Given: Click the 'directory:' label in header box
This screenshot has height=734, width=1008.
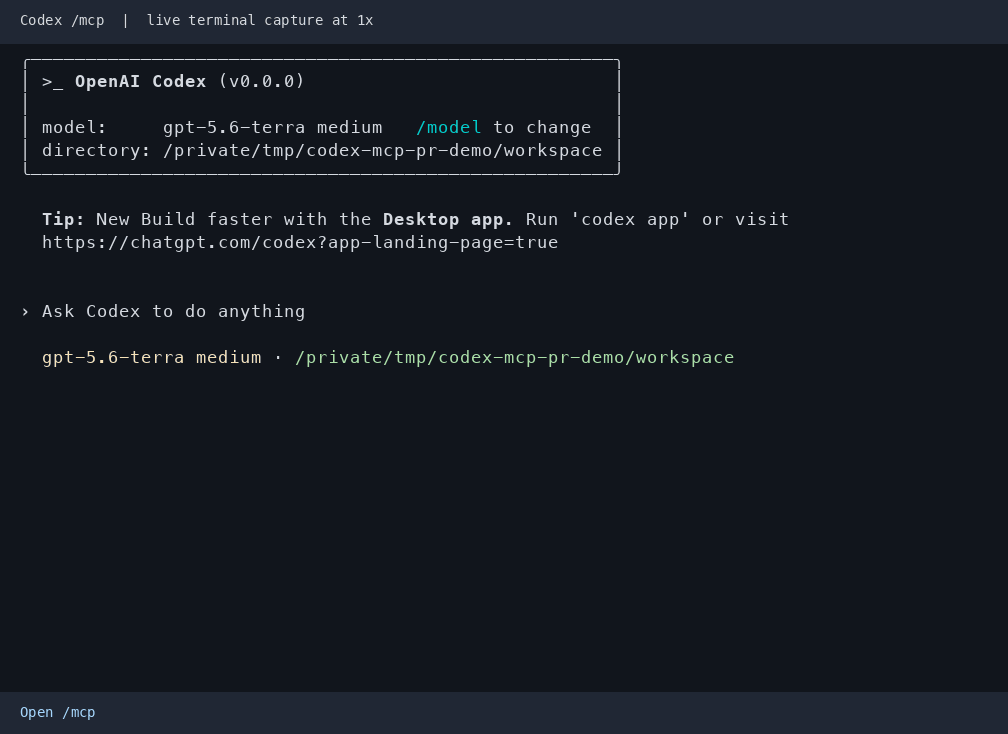Looking at the screenshot, I should tap(96, 150).
